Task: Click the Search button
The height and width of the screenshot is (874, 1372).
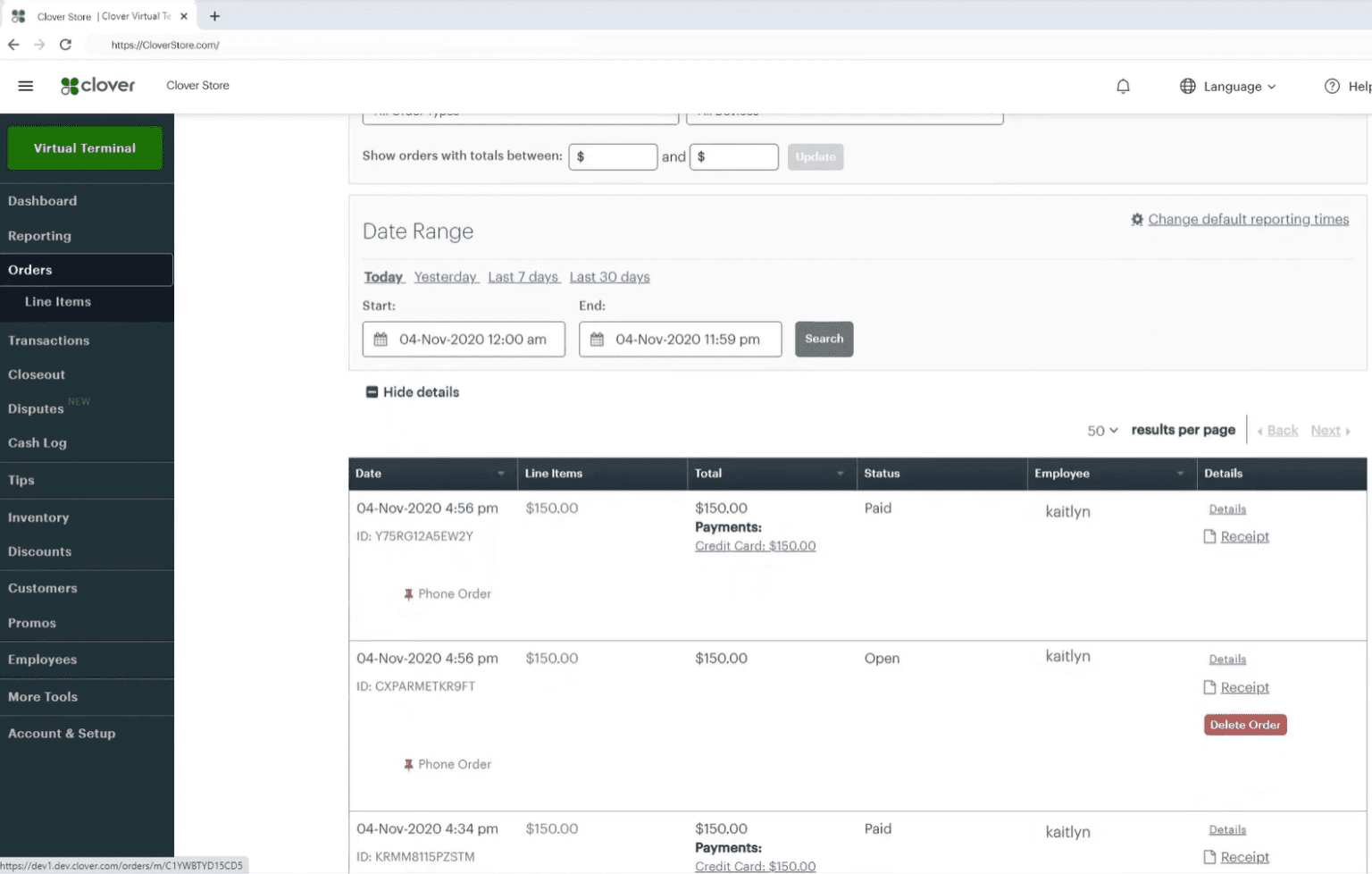Action: [x=824, y=339]
